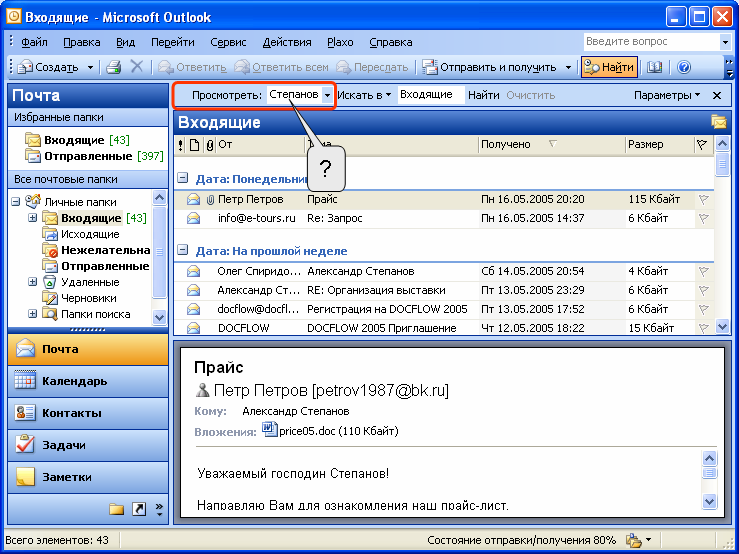This screenshot has height=554, width=739.
Task: Sort by the attachment paperclip column header
Action: (x=210, y=145)
